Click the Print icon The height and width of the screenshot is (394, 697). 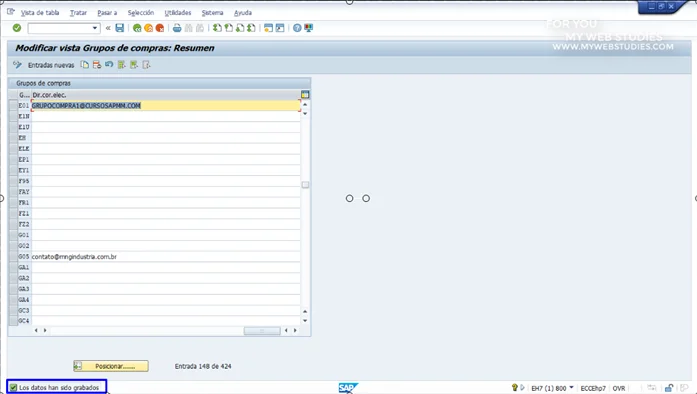coord(177,28)
